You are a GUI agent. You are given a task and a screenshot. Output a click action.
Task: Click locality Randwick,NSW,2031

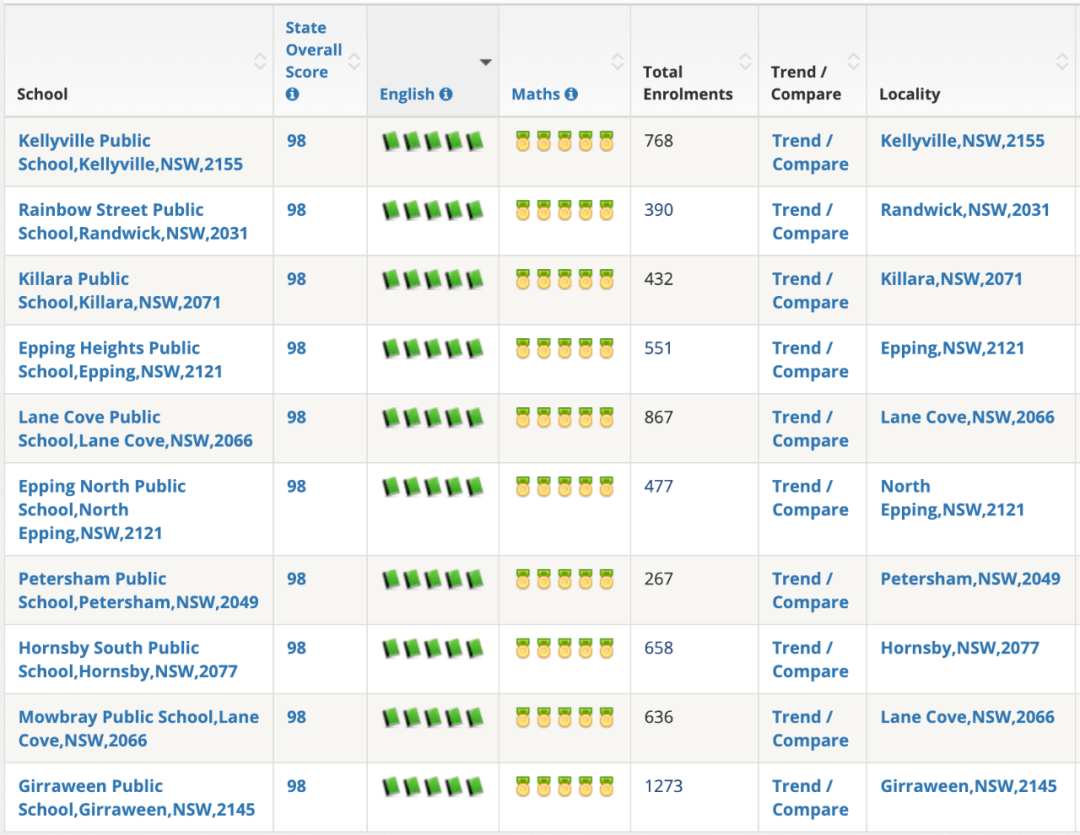click(x=965, y=210)
